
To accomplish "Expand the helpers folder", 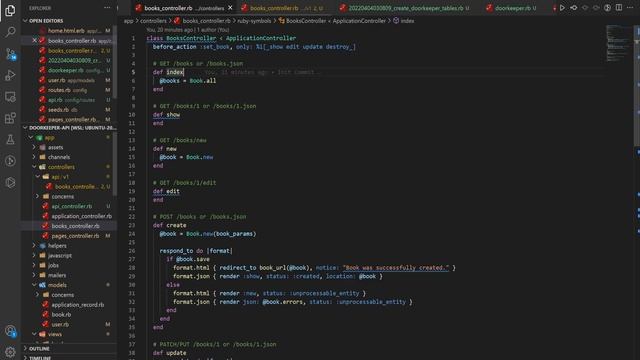I will point(34,246).
